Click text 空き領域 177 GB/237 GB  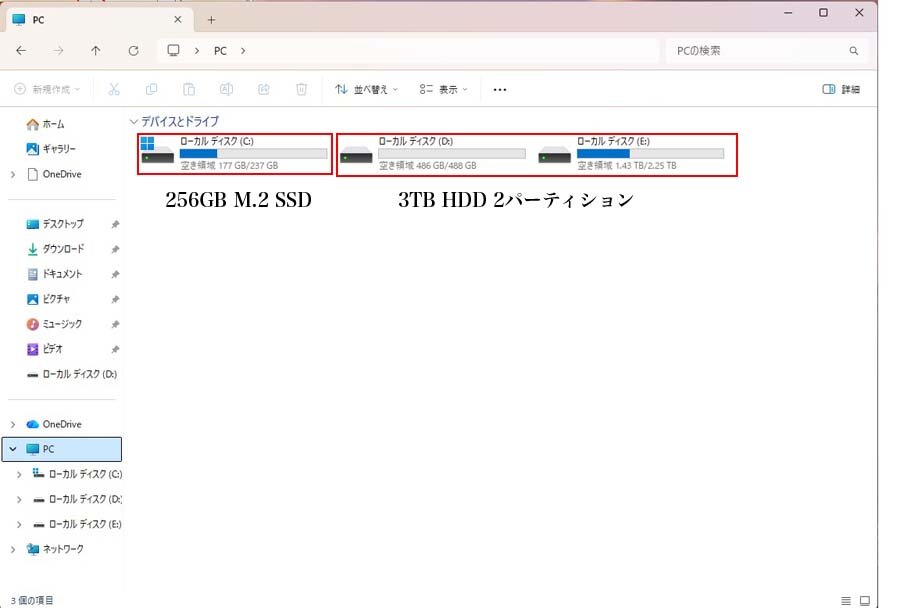230,165
